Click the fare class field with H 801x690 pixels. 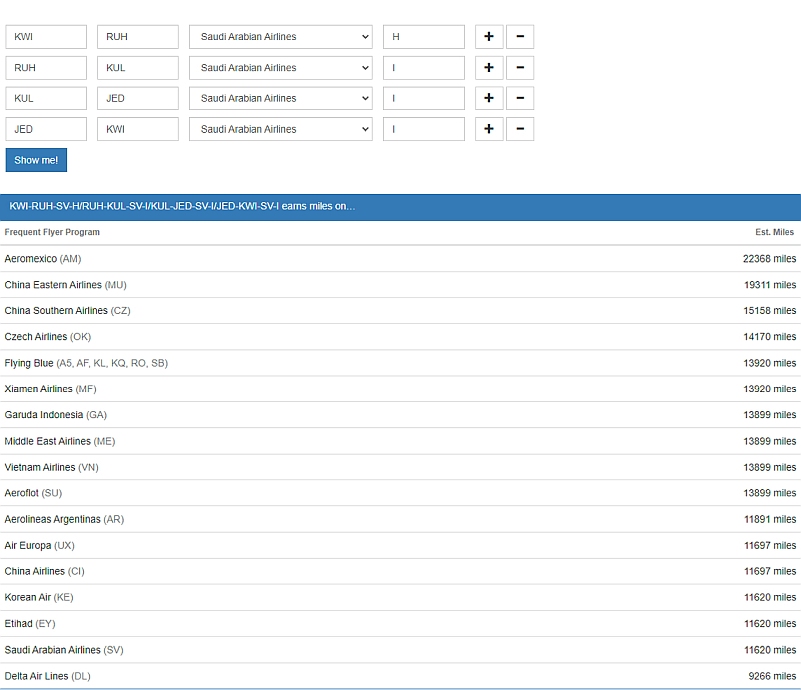(424, 37)
